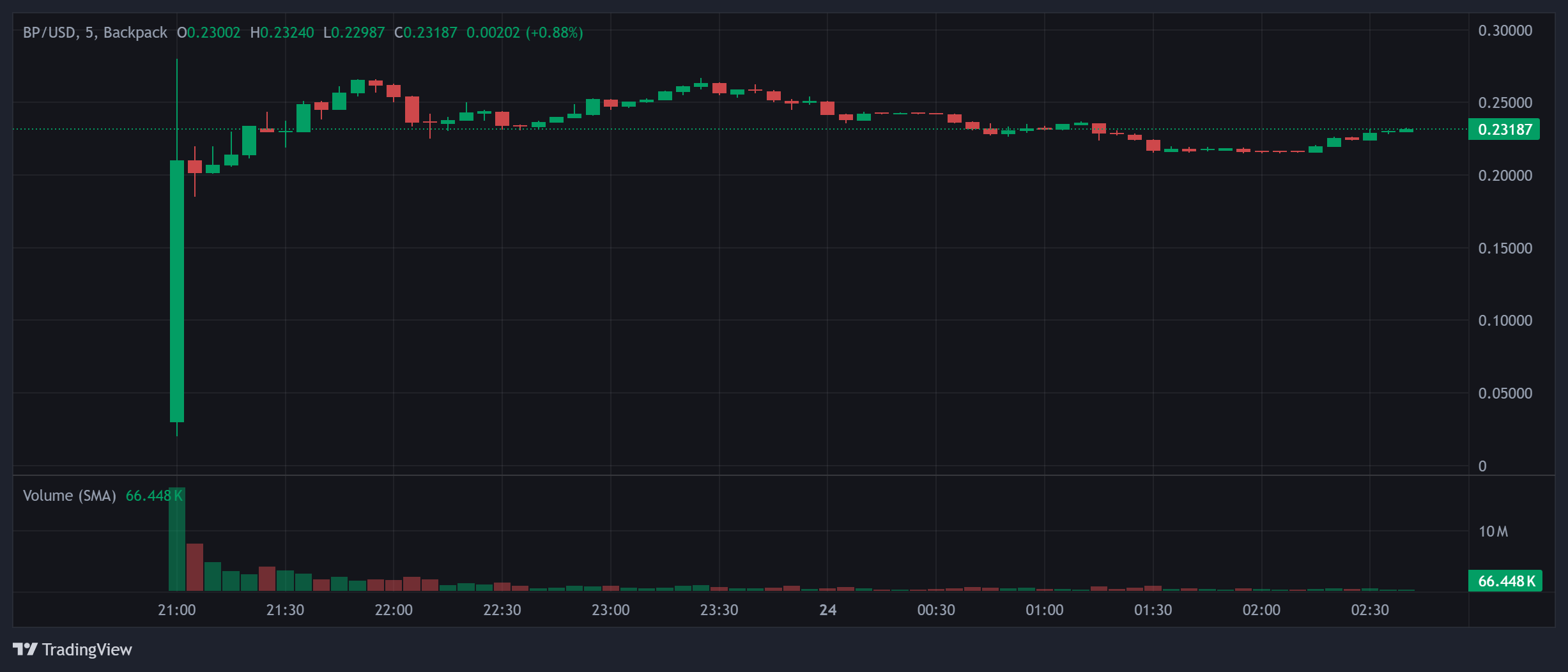
Task: Select the Volume (SMA) indicator label
Action: point(70,496)
